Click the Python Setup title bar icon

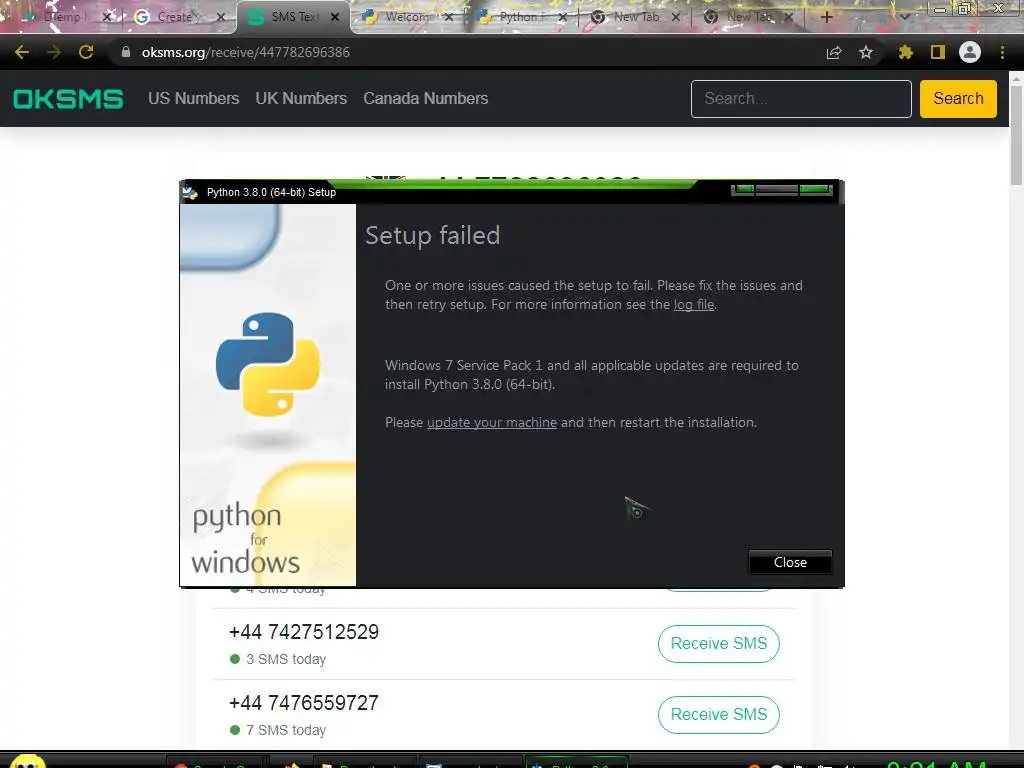click(189, 192)
